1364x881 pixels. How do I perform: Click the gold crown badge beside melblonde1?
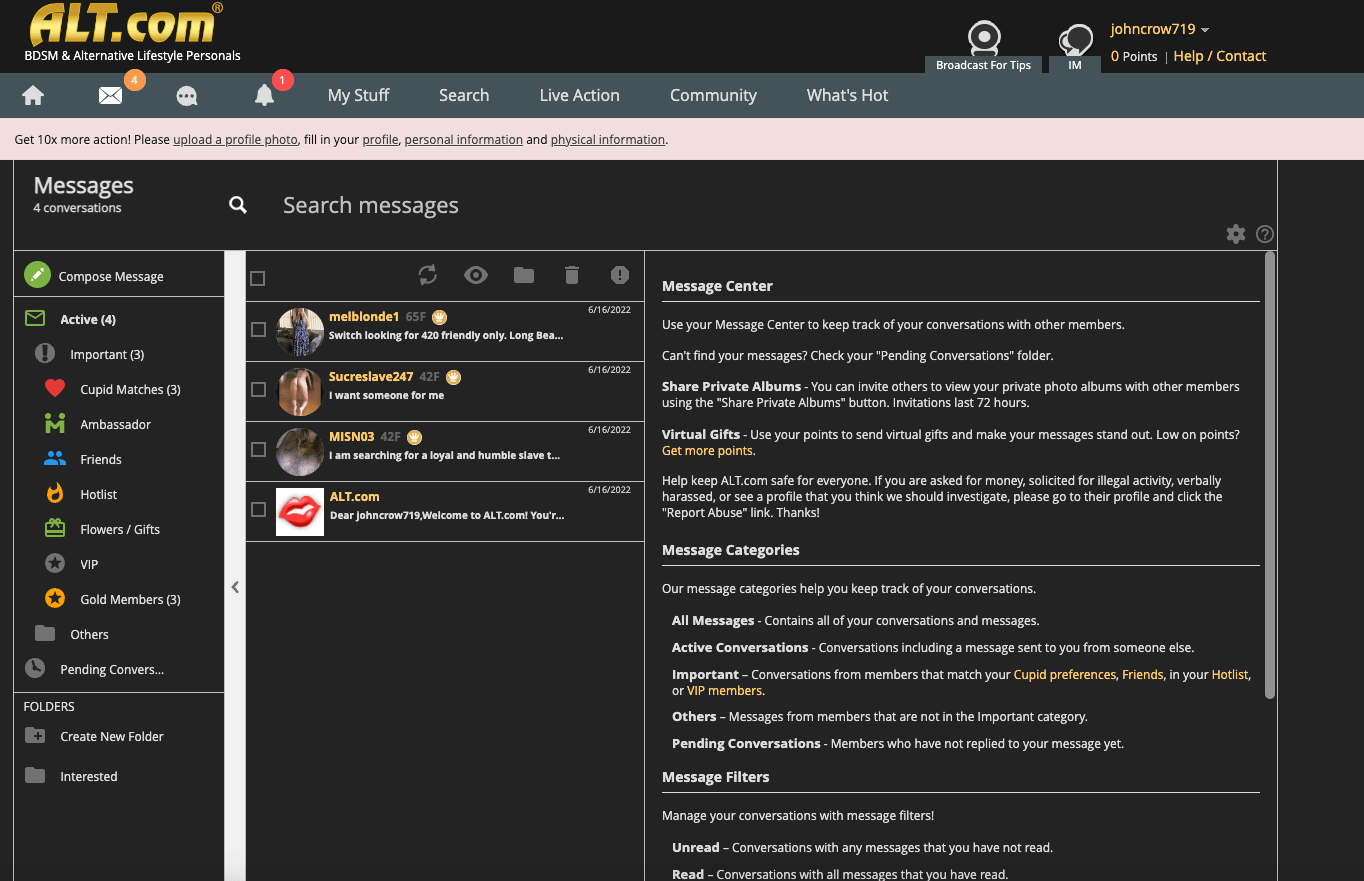click(439, 317)
